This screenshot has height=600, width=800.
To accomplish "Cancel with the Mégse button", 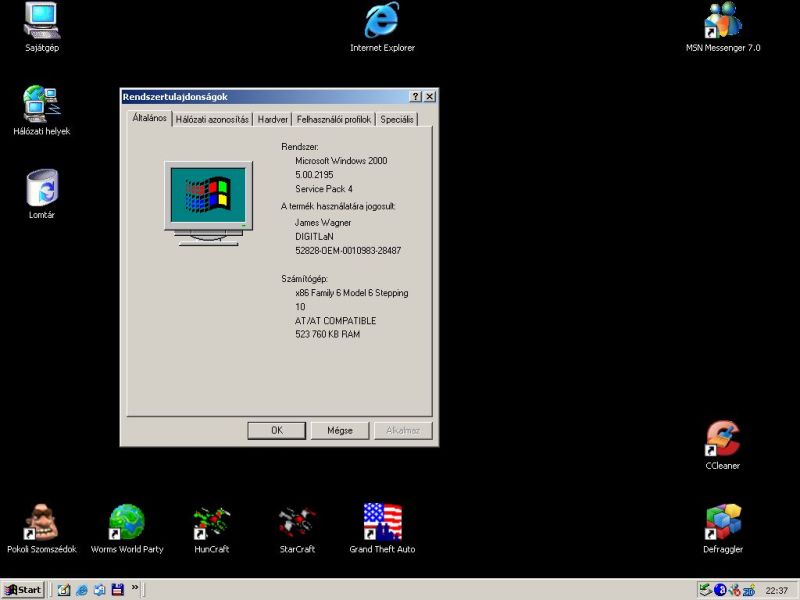I will pos(340,430).
